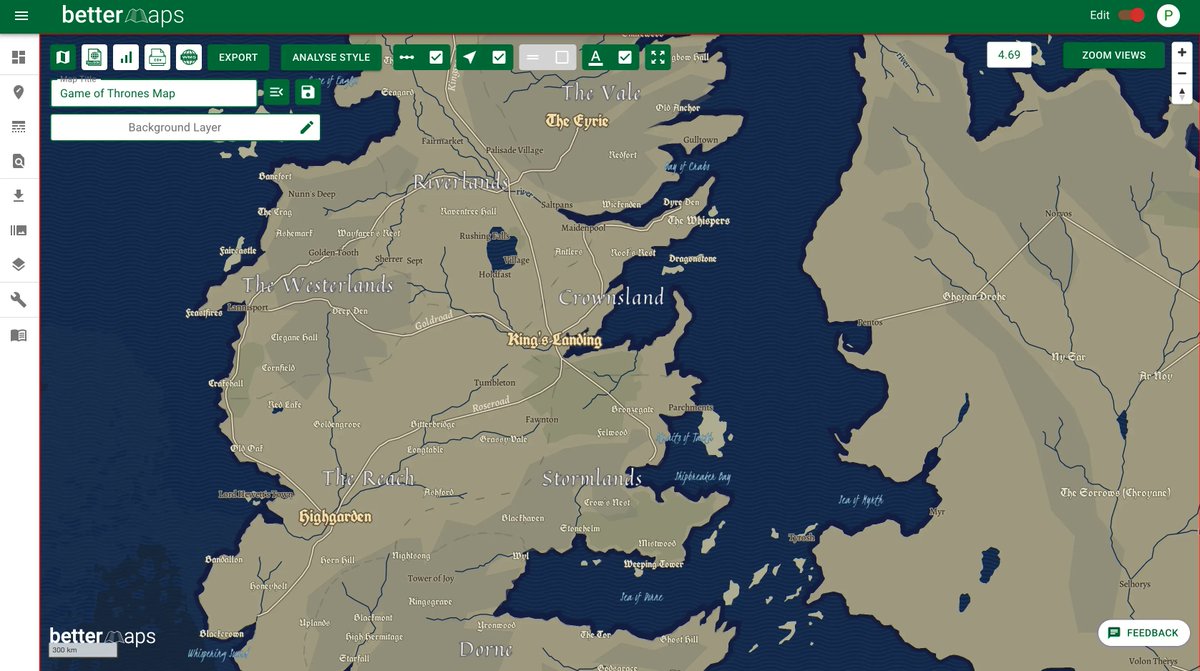Click the greyed-out equals lines icon
The height and width of the screenshot is (671, 1200).
click(533, 57)
